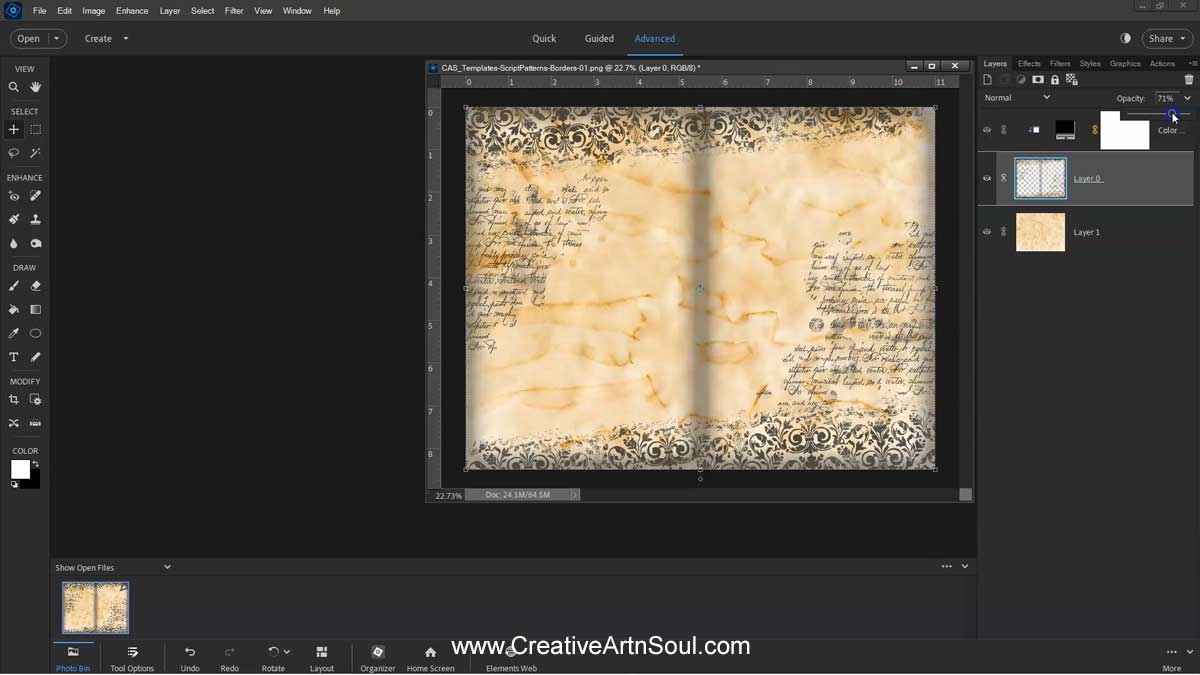Toggle visibility of Layer 0
This screenshot has width=1200, height=675.
coord(987,178)
